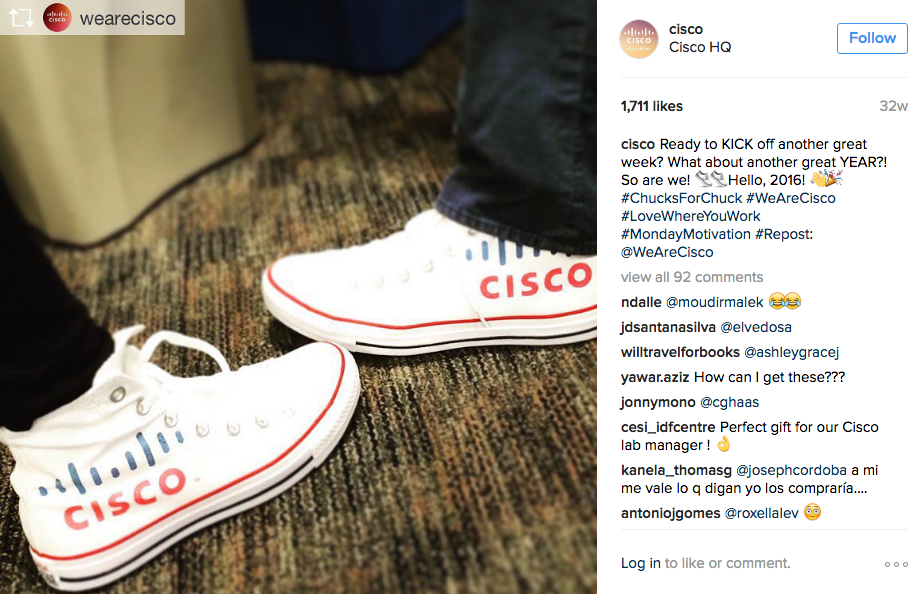The width and height of the screenshot is (917, 594).
Task: Click the repost arrows icon
Action: [21, 18]
